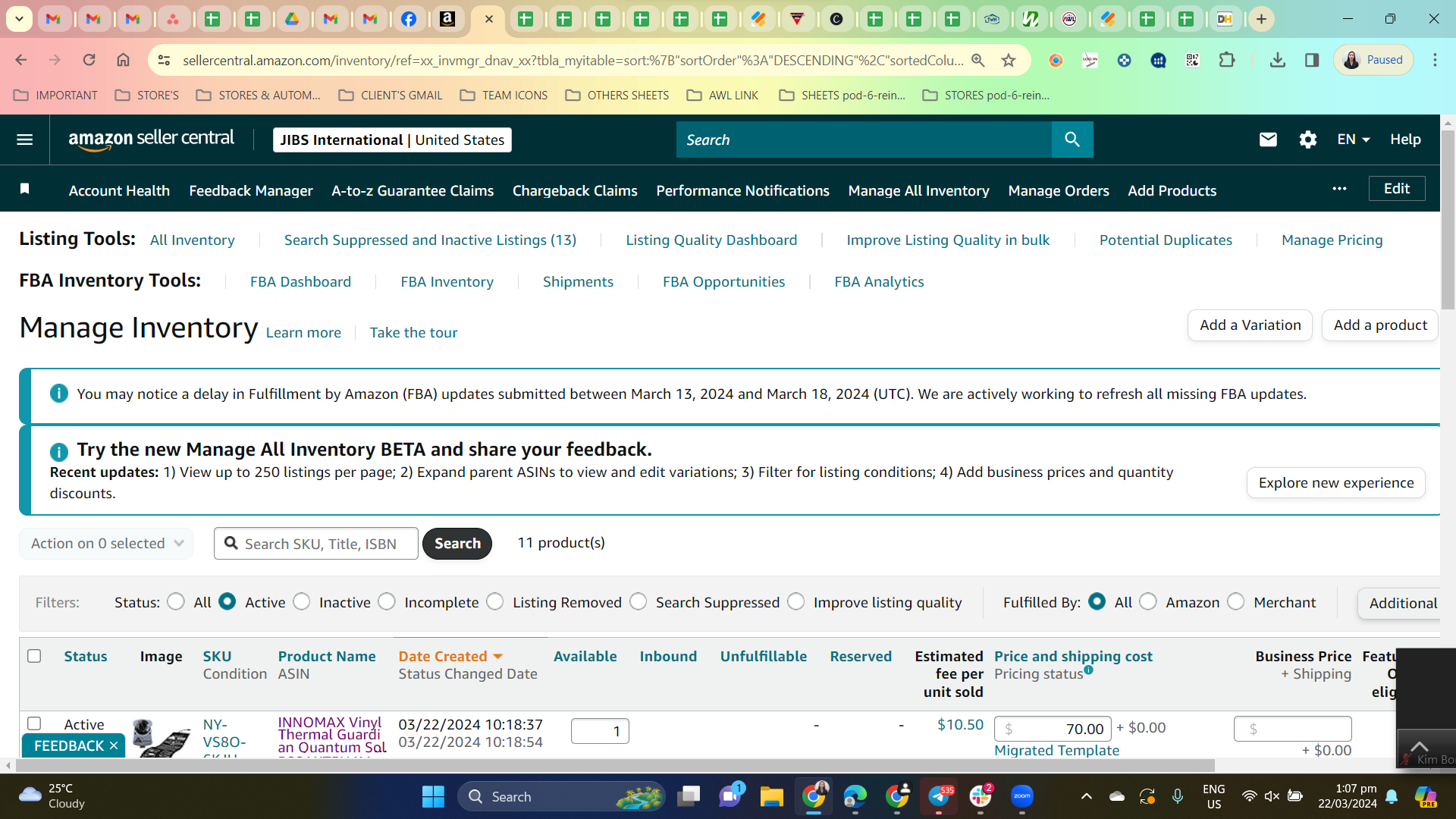
Task: Select the Search Suppressed radio button
Action: (x=639, y=602)
